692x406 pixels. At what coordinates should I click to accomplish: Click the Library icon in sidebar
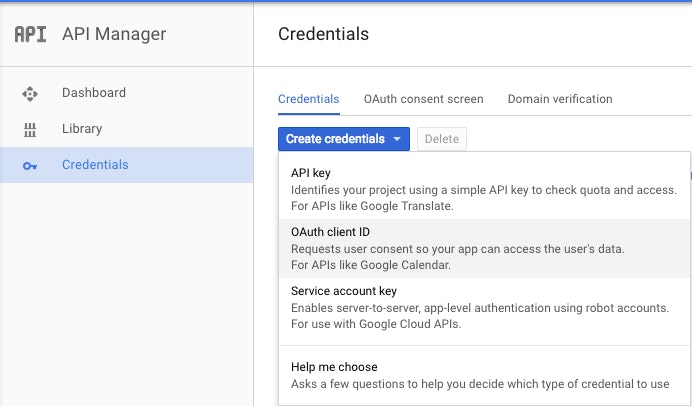[x=30, y=130]
